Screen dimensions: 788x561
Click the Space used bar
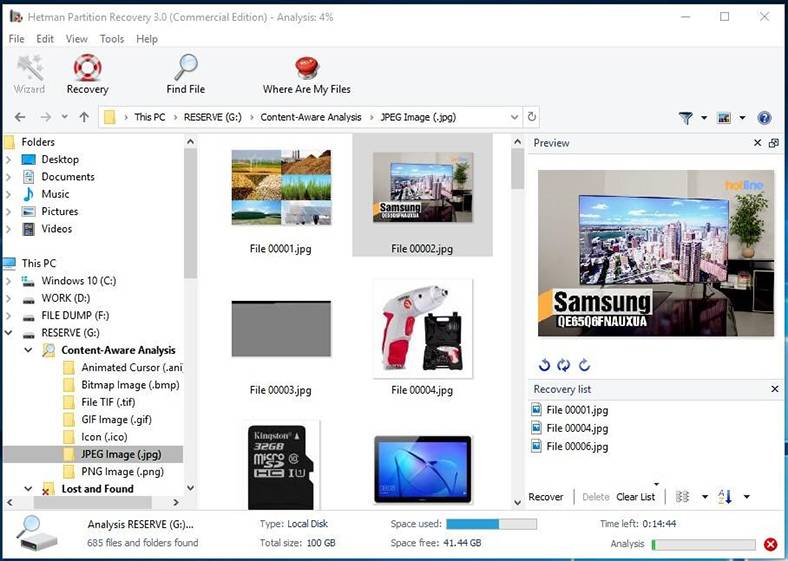tap(491, 524)
